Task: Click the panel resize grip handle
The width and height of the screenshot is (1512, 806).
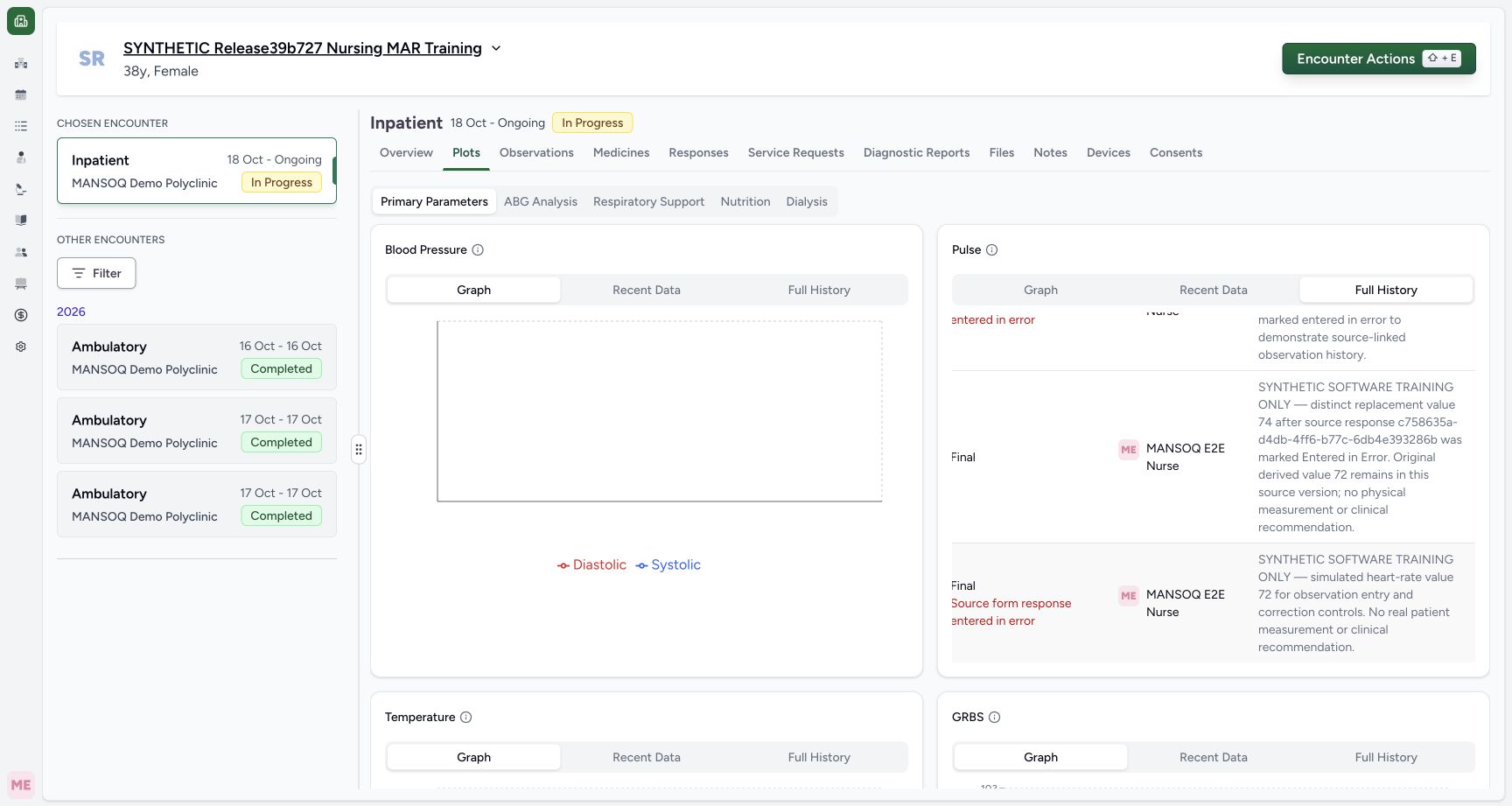Action: click(x=359, y=450)
